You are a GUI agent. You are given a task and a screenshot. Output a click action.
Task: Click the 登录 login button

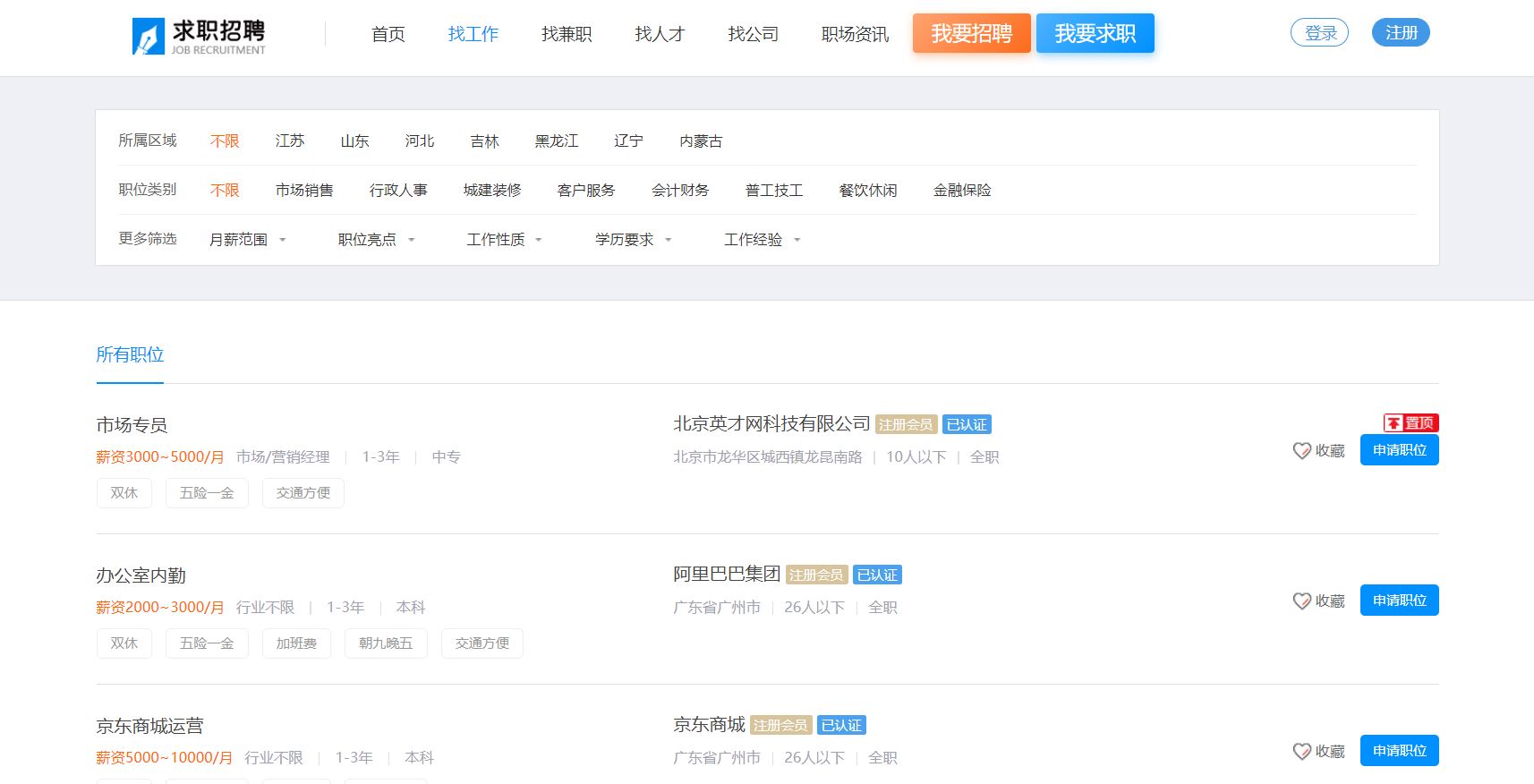click(x=1319, y=33)
